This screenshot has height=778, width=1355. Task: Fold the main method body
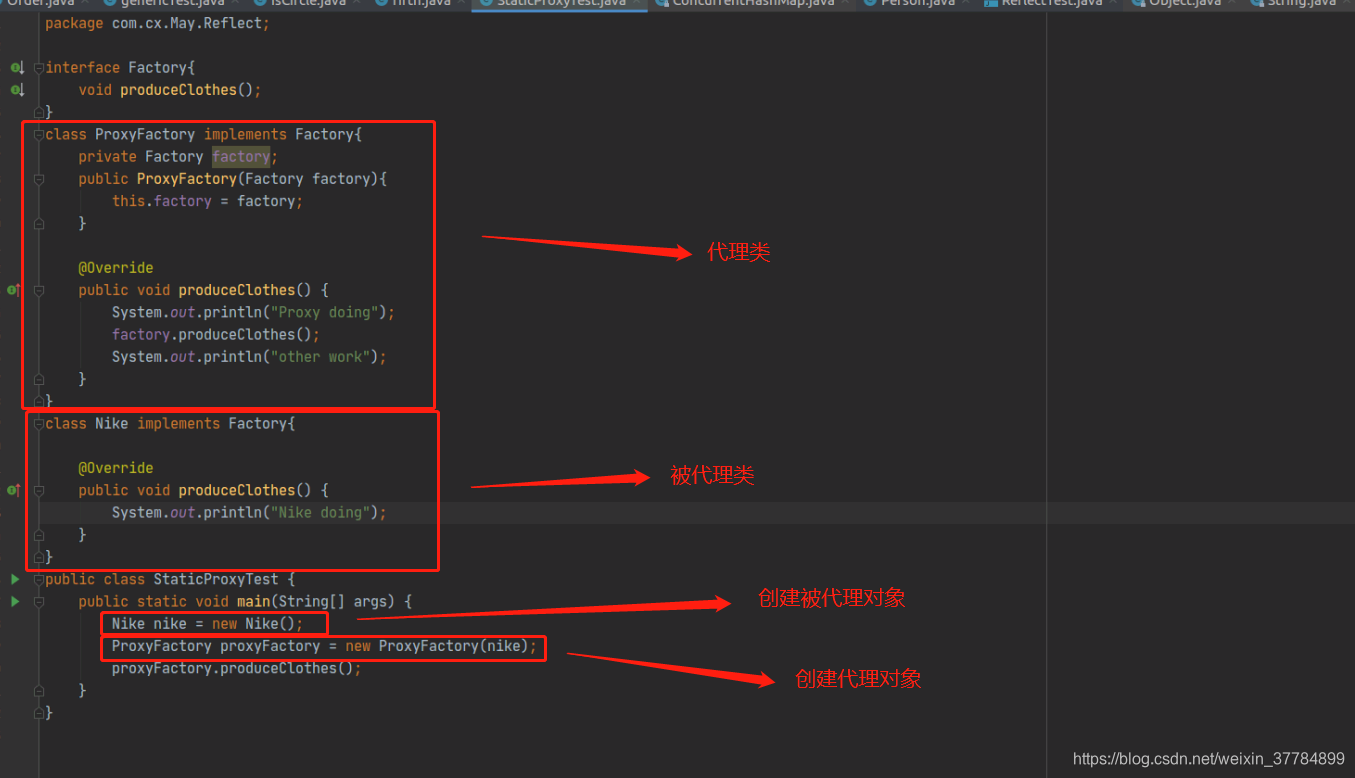(39, 602)
